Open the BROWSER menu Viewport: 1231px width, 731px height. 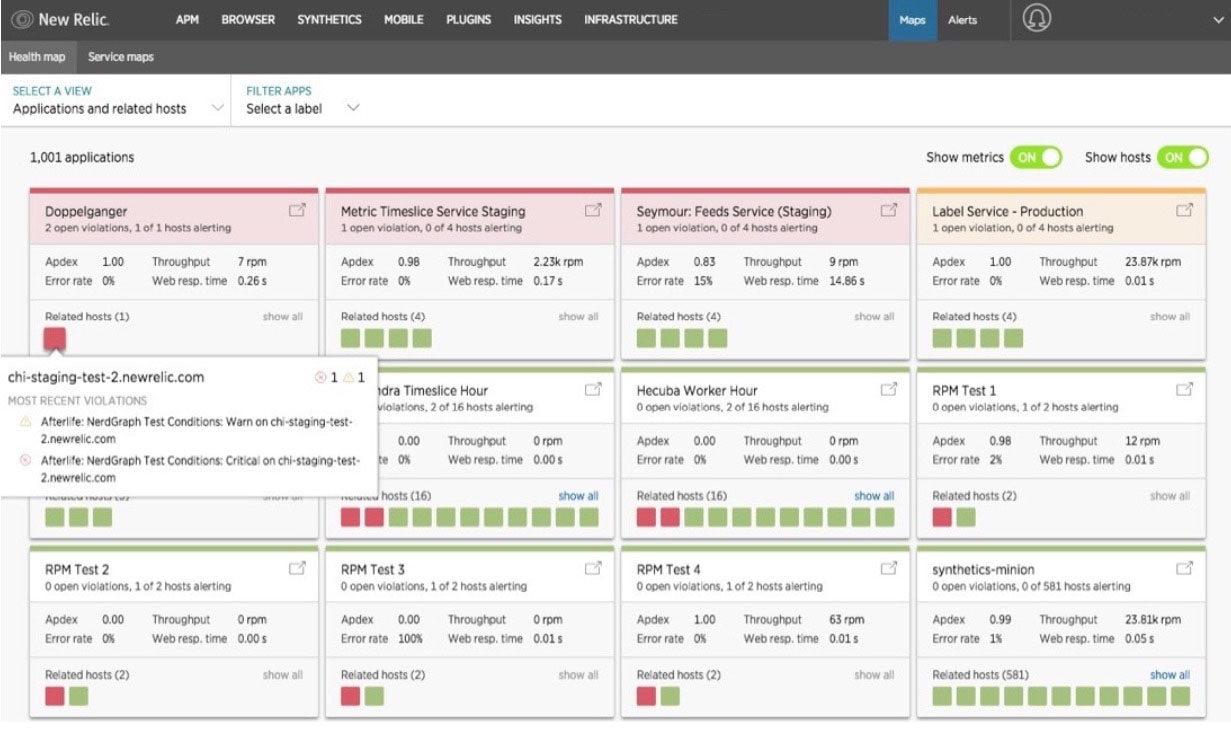[248, 20]
